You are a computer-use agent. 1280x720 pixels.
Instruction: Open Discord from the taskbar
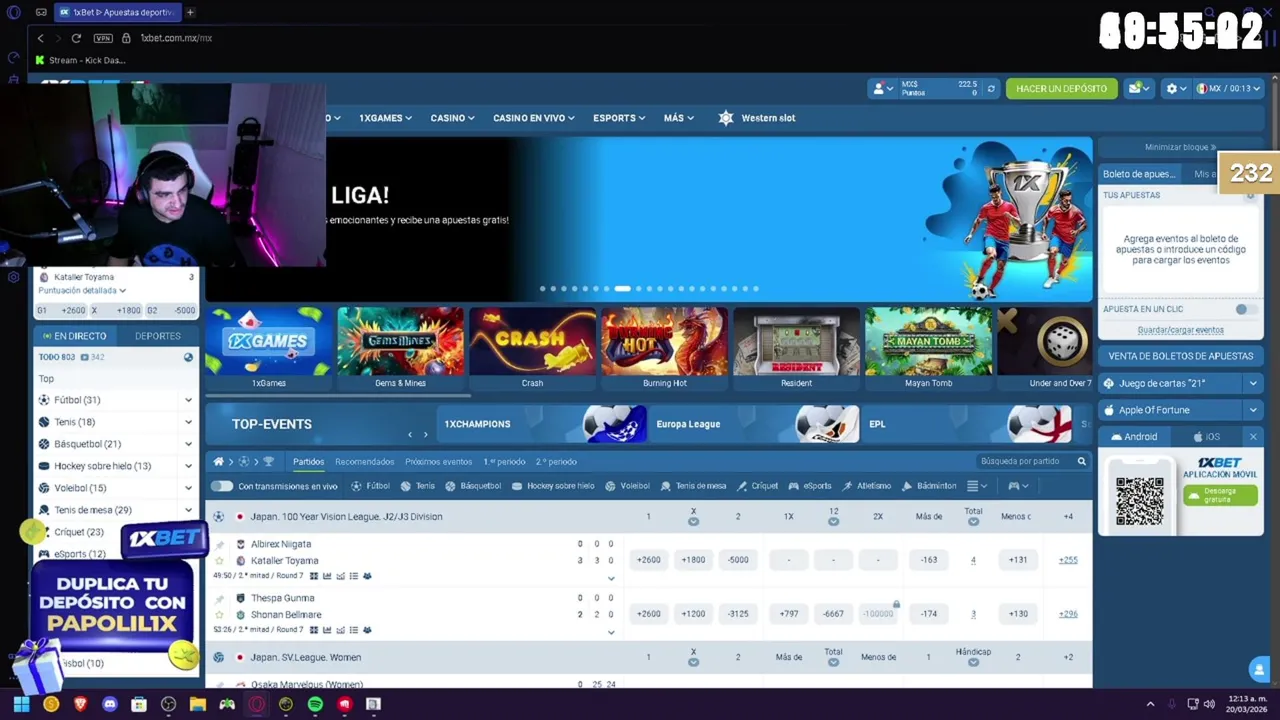[109, 704]
